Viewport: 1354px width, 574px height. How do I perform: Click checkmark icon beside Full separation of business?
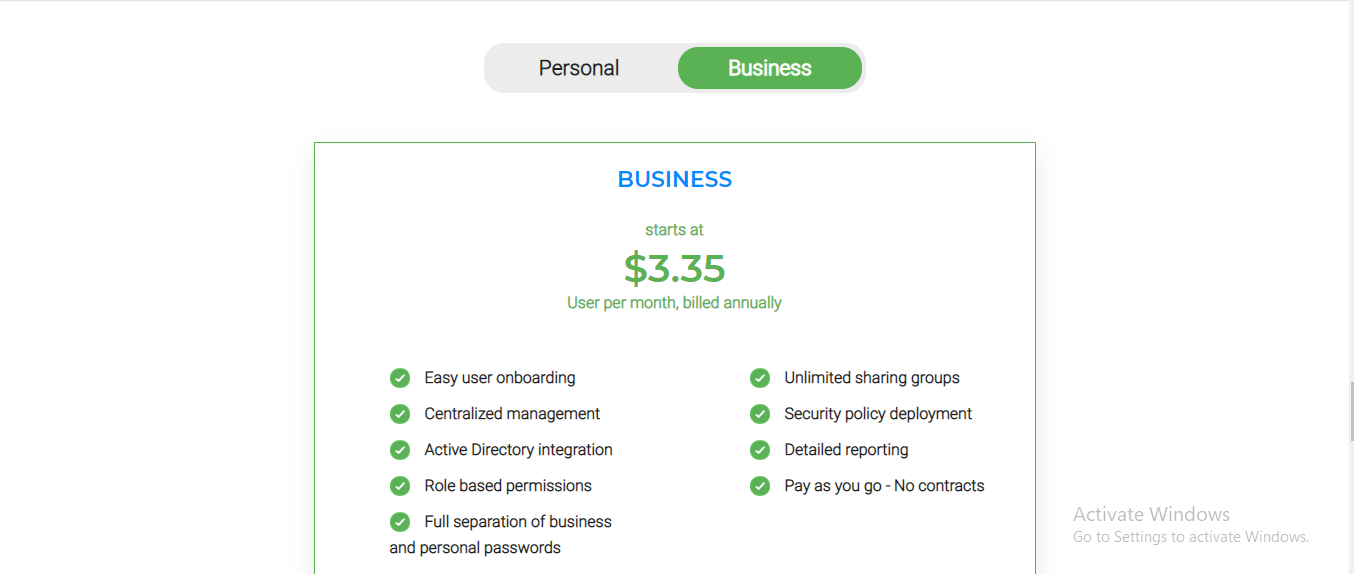(400, 522)
